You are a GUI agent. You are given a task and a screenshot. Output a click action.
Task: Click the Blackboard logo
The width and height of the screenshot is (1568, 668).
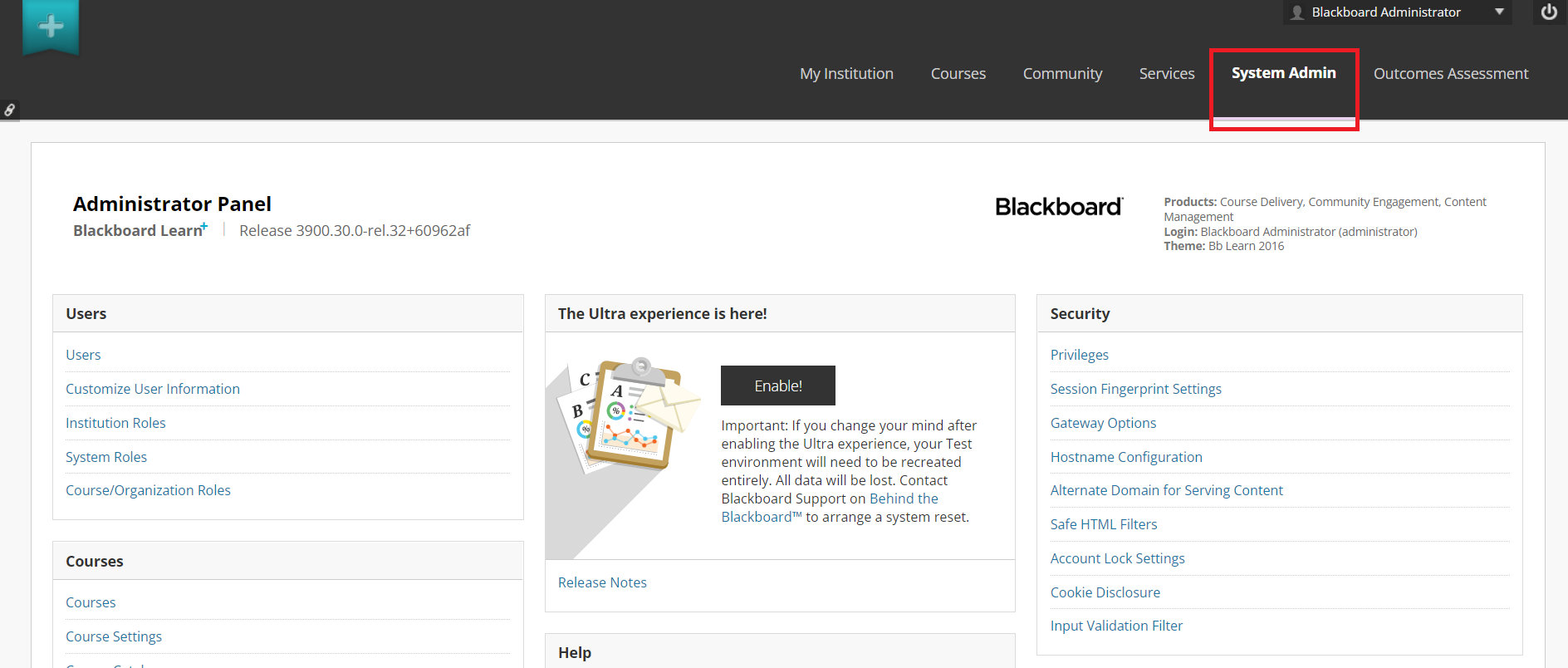[x=1059, y=207]
